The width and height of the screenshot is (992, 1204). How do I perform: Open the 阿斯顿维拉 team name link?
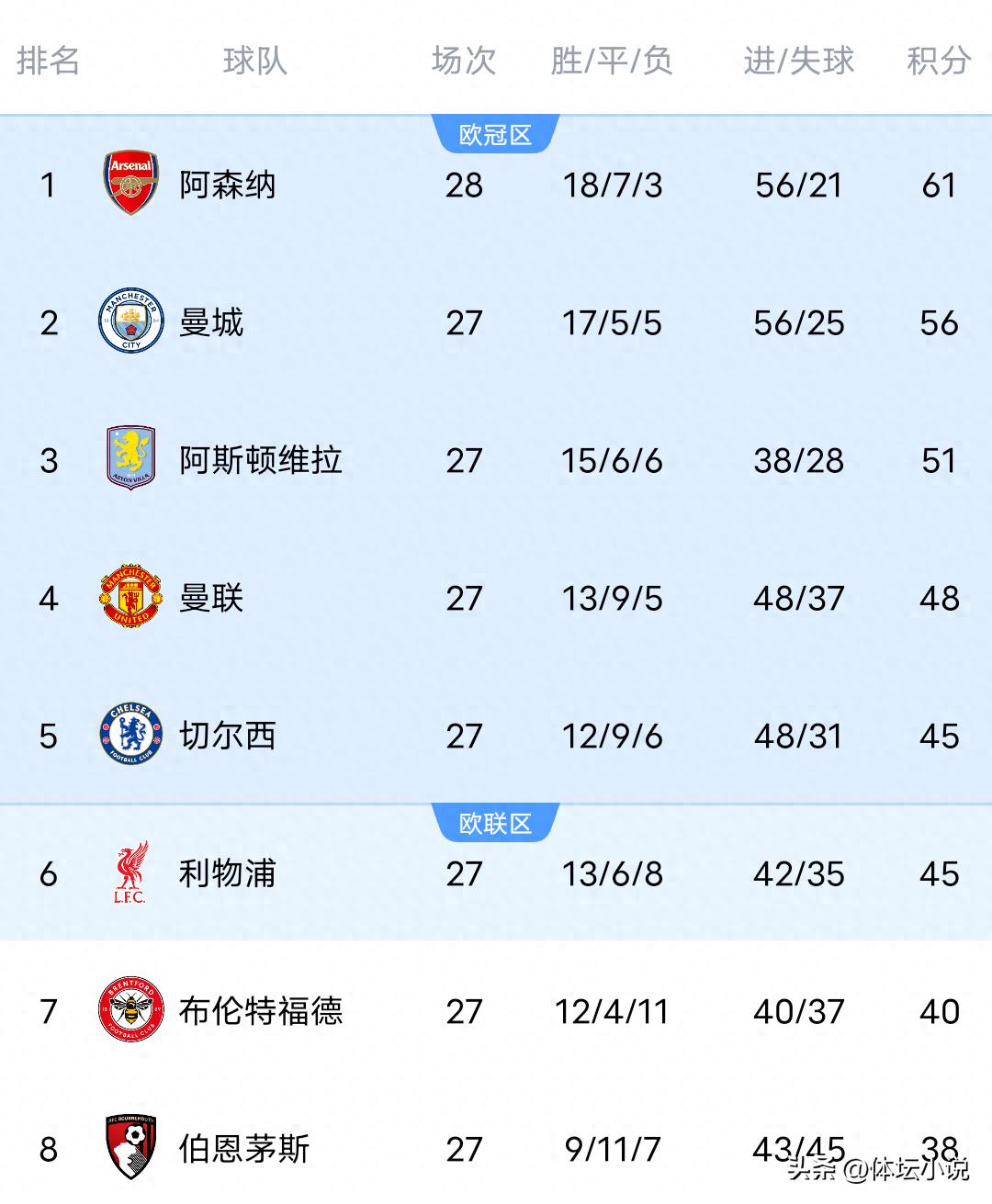(x=260, y=460)
